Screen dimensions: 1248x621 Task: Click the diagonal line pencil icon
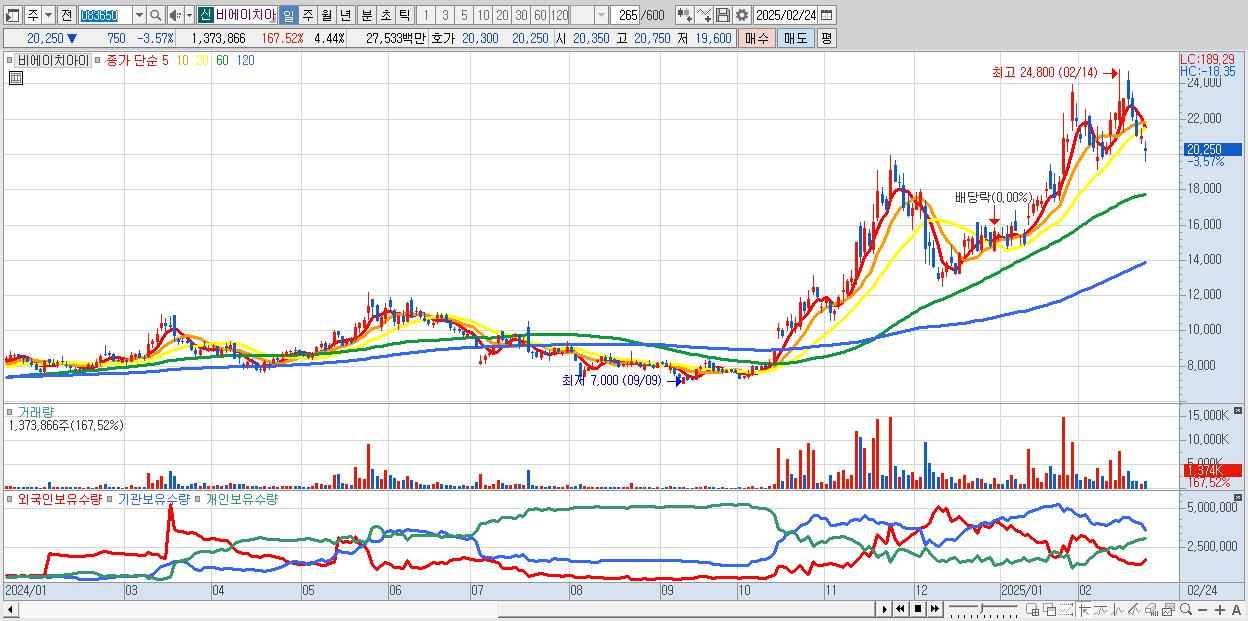1134,609
